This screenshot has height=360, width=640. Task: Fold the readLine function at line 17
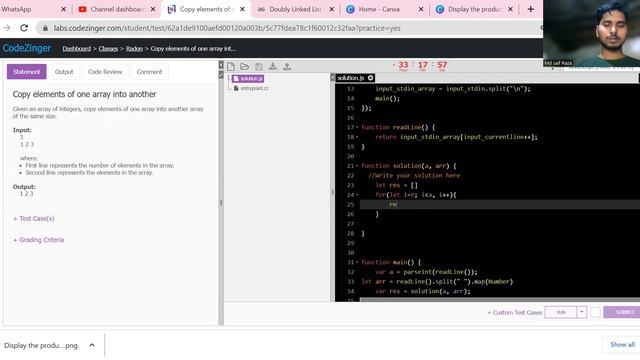tap(357, 127)
